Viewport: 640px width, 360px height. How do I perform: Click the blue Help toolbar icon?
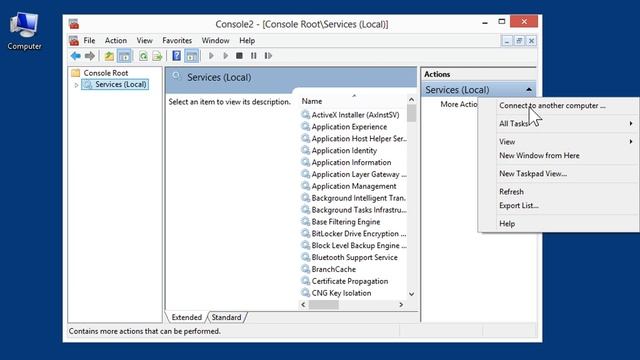176,56
